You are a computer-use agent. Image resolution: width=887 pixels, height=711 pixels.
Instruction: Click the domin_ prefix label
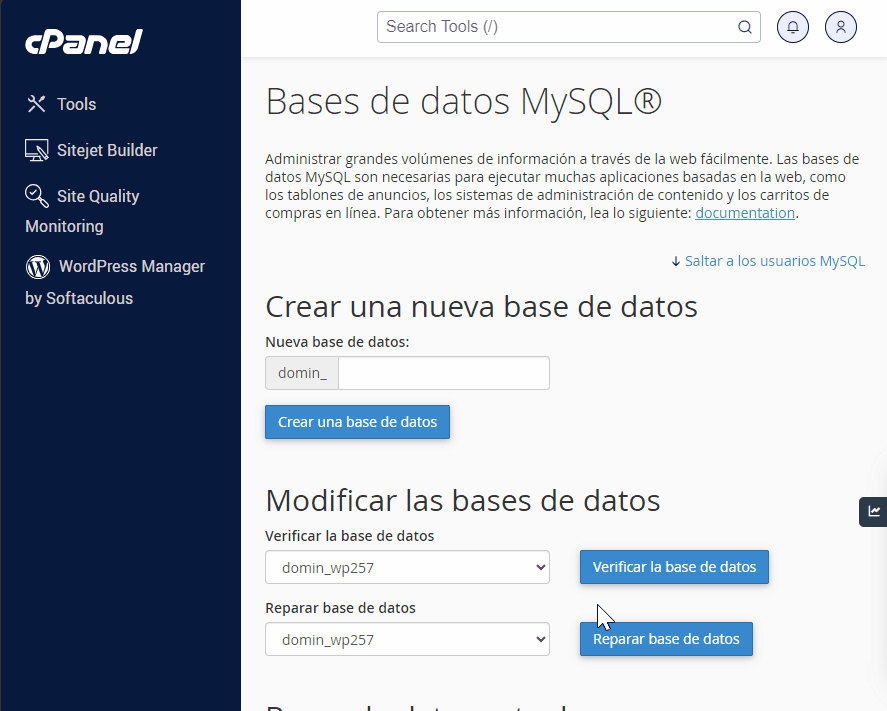pos(302,373)
